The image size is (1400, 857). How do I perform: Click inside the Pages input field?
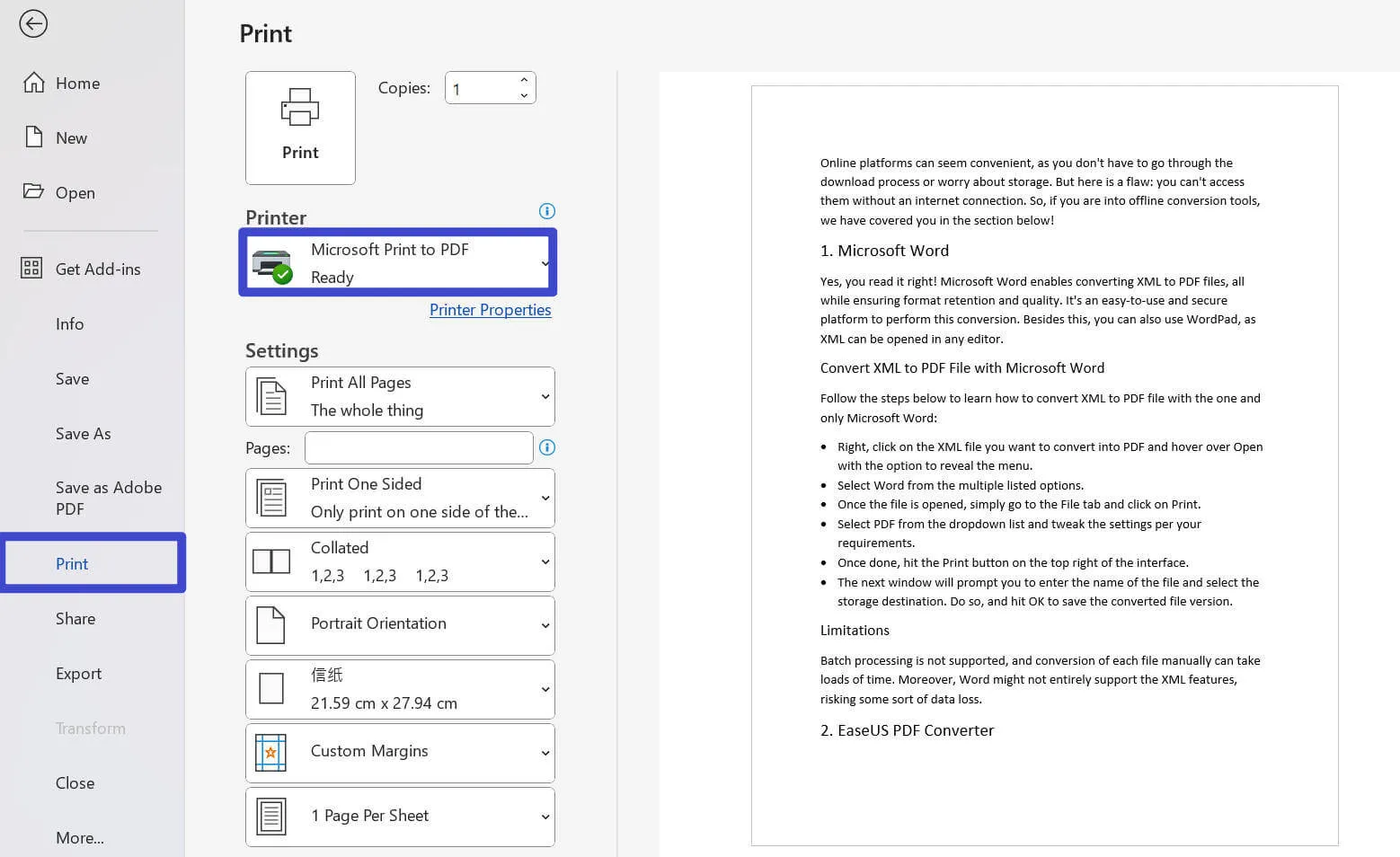tap(419, 447)
